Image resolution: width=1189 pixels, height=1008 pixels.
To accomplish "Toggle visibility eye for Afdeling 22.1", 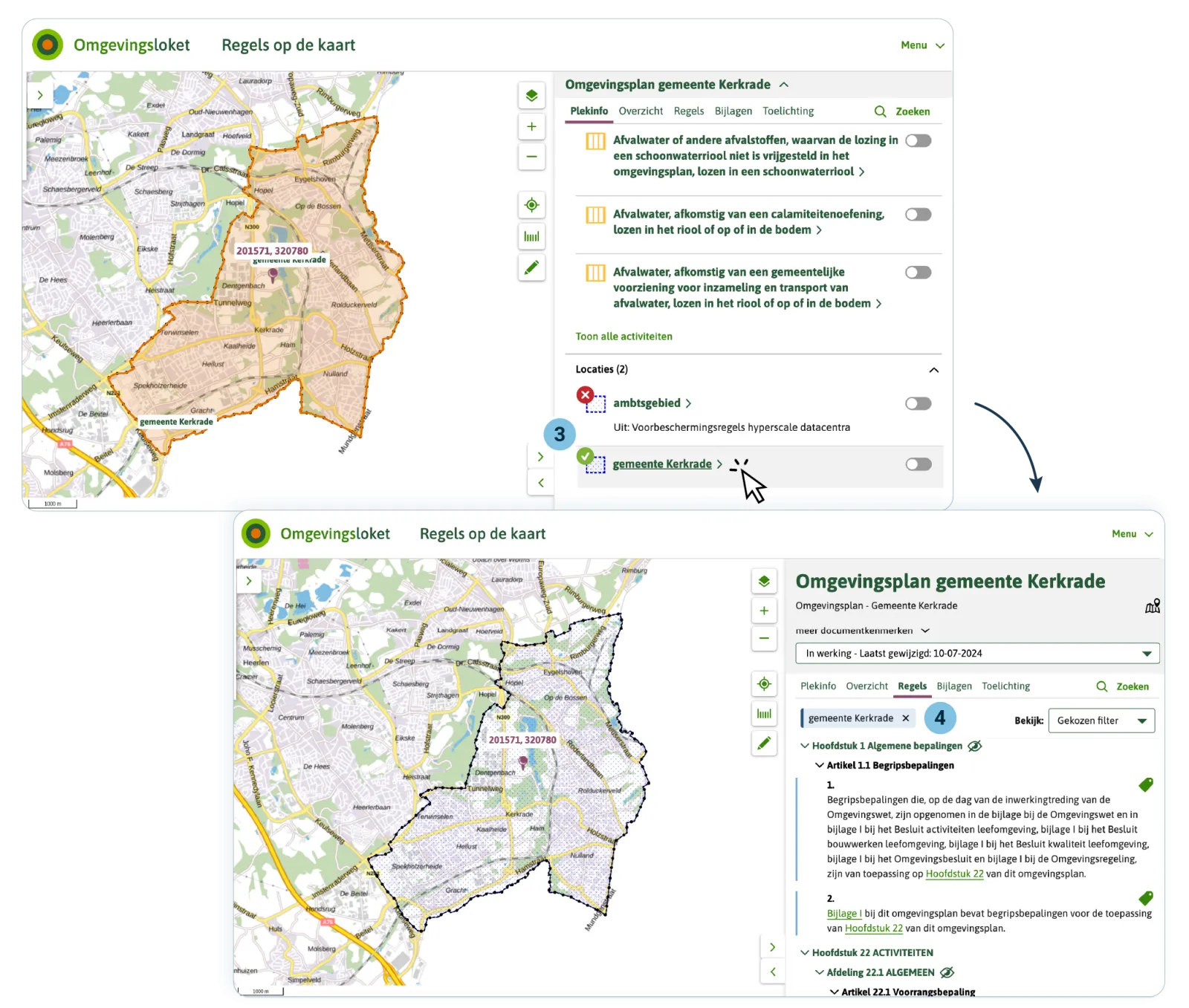I will (947, 972).
